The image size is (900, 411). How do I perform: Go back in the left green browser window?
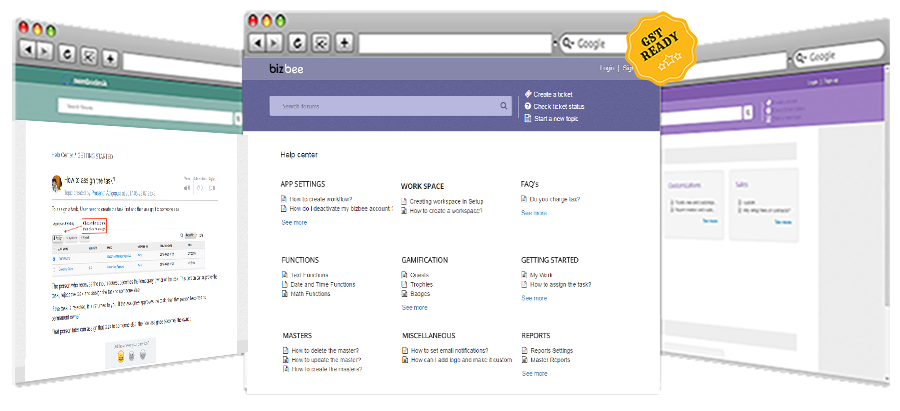point(28,50)
